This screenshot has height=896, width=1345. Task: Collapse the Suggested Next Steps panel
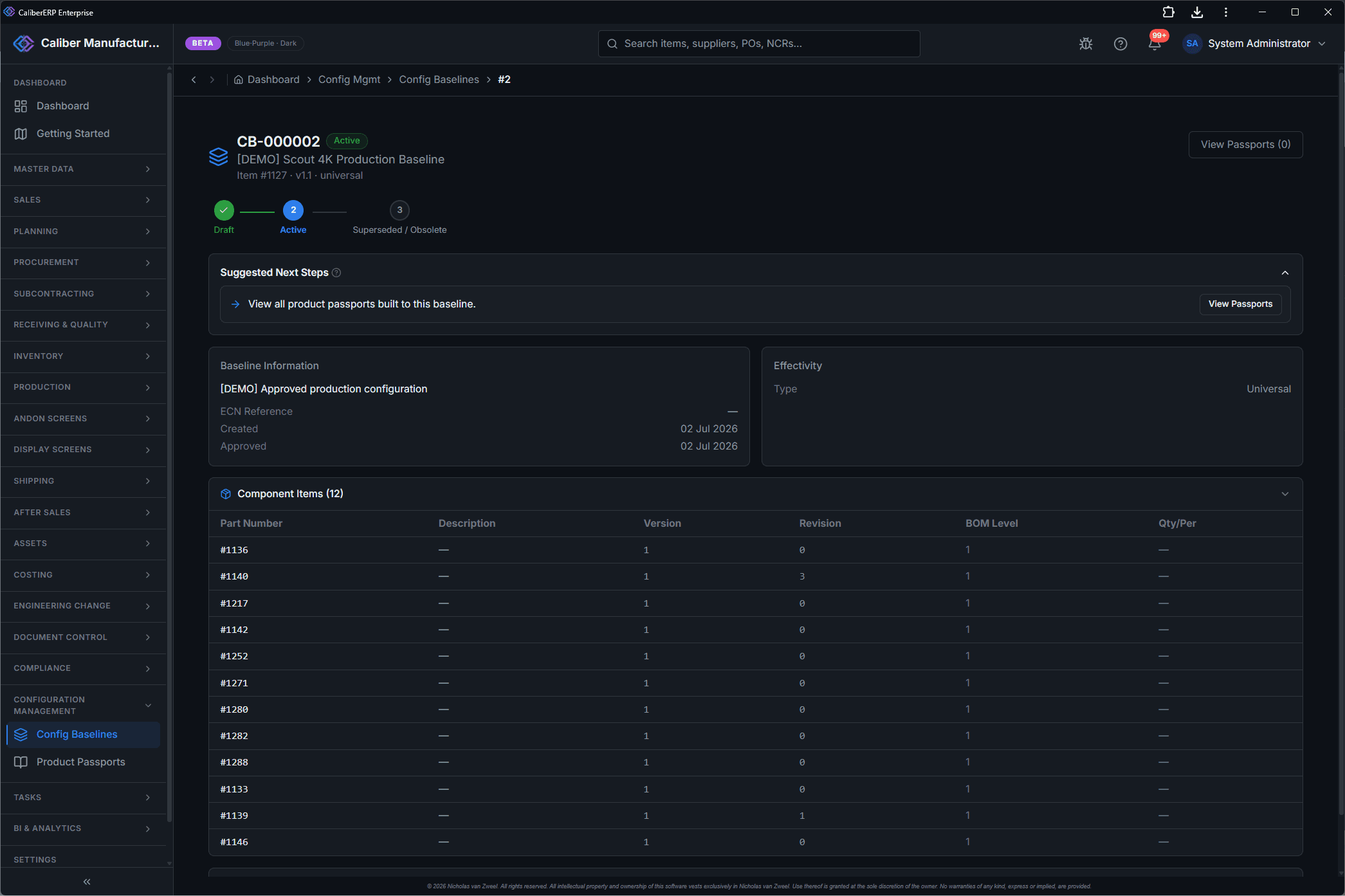[1285, 273]
